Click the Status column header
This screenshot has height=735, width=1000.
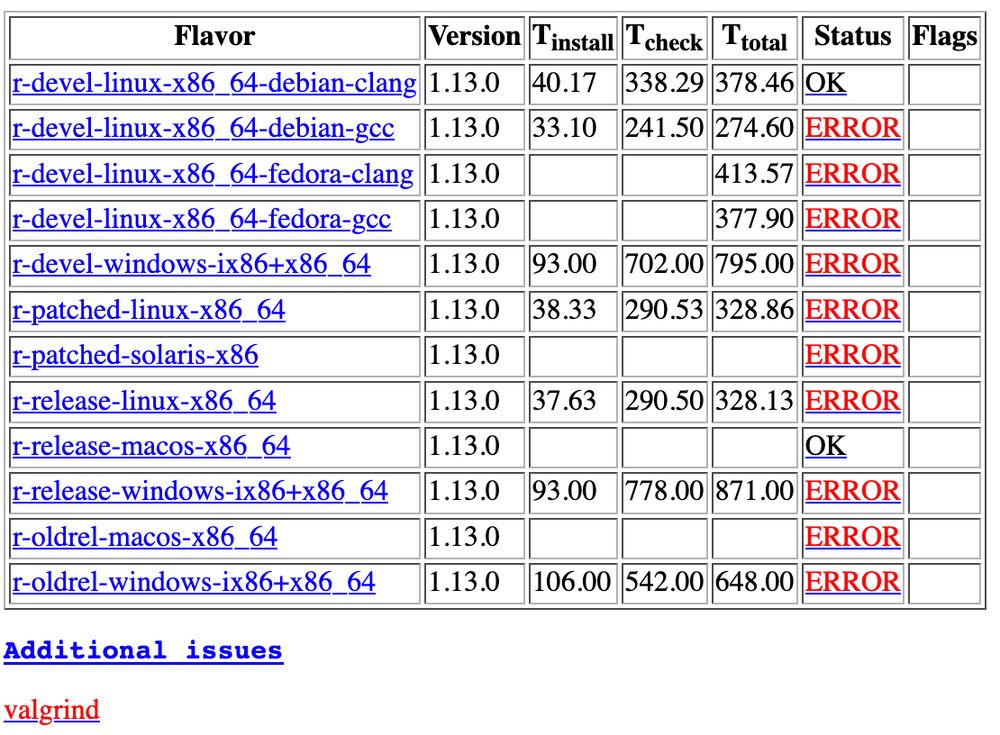tap(853, 36)
